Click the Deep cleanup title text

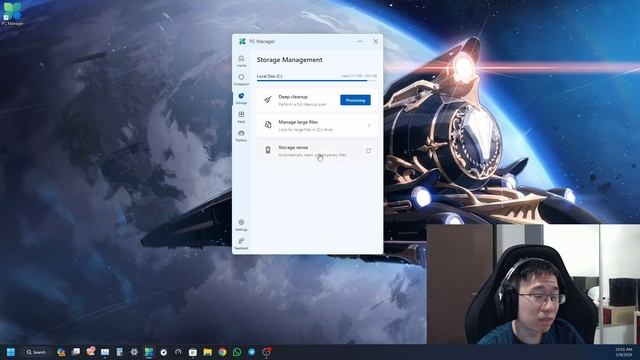pyautogui.click(x=293, y=97)
